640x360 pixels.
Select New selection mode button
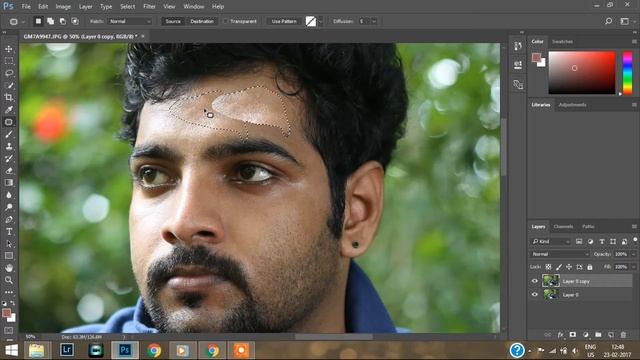click(38, 21)
